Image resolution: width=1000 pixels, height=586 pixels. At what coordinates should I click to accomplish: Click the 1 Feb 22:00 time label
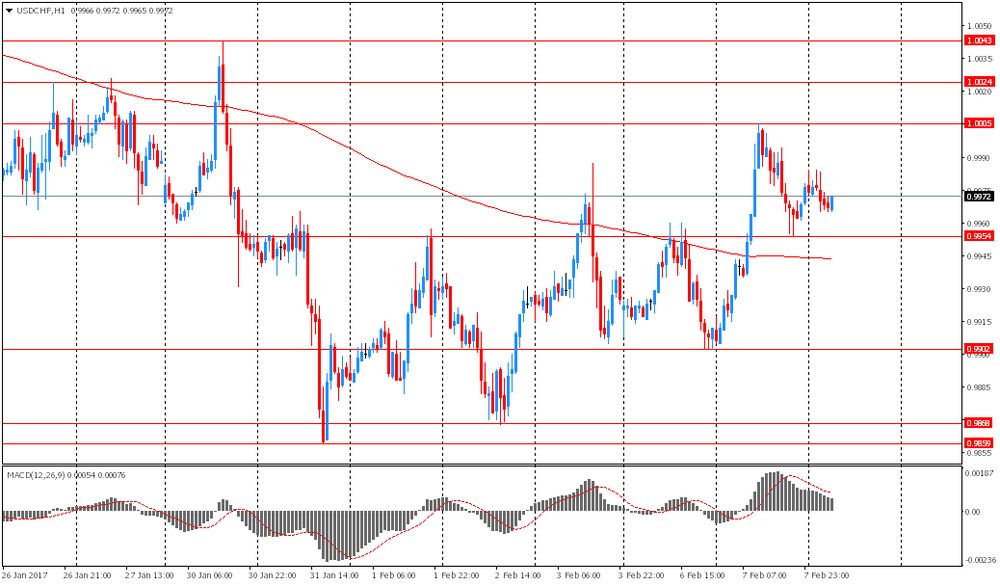(x=456, y=575)
